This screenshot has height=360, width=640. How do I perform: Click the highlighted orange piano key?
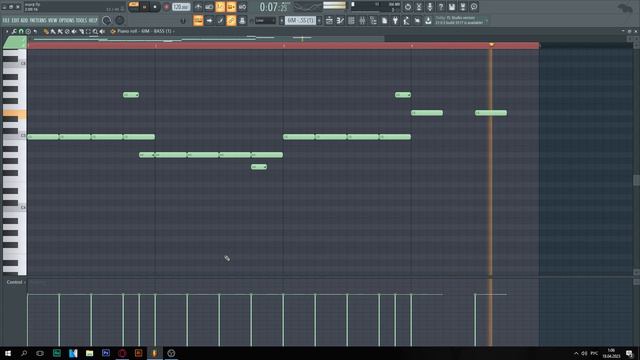point(14,113)
